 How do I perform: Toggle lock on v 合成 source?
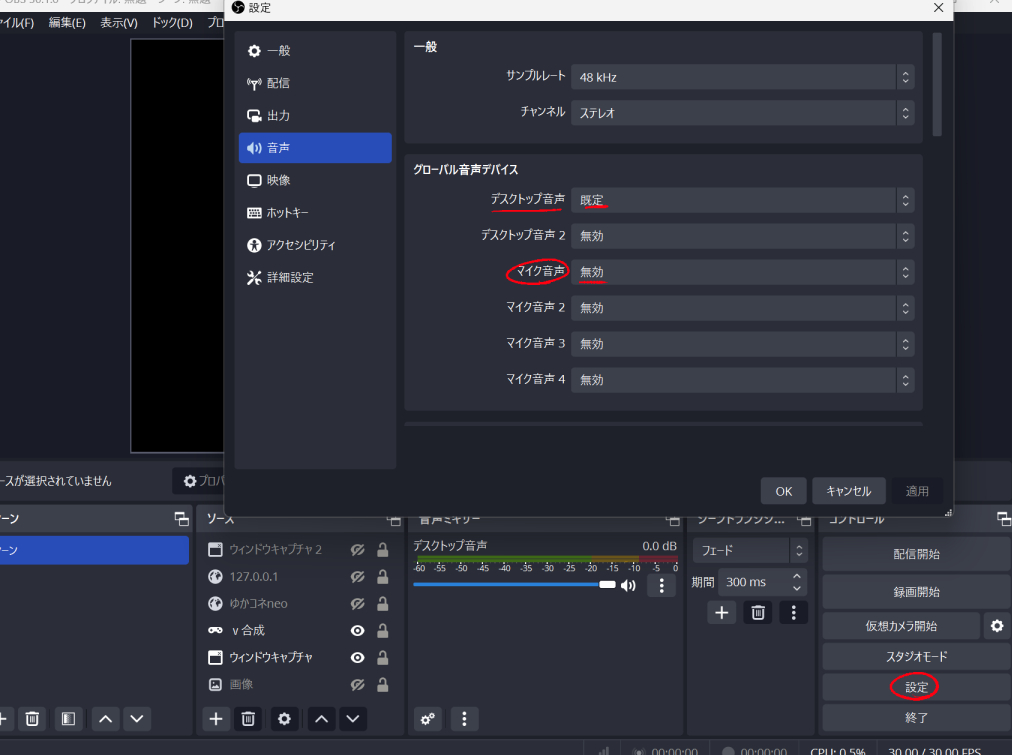tap(383, 630)
